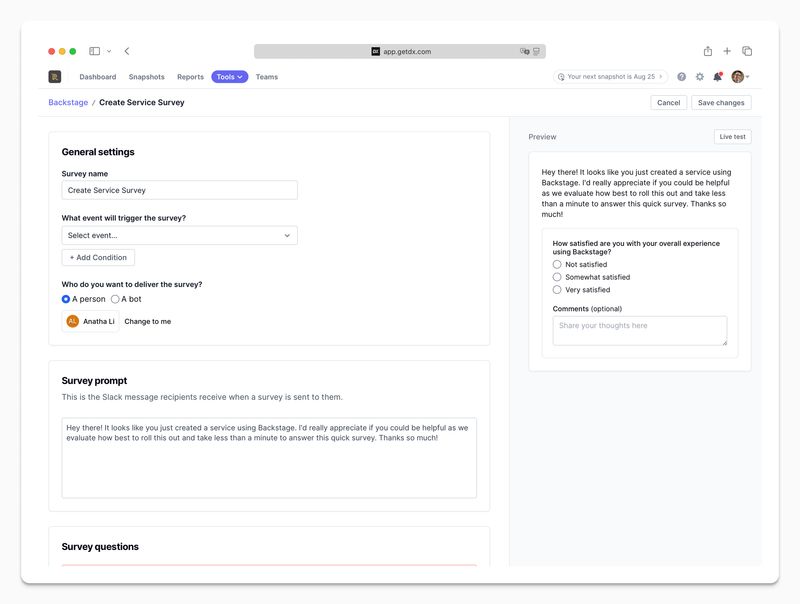Viewport: 800px width, 604px height.
Task: Click the Survey name input field
Action: point(180,190)
